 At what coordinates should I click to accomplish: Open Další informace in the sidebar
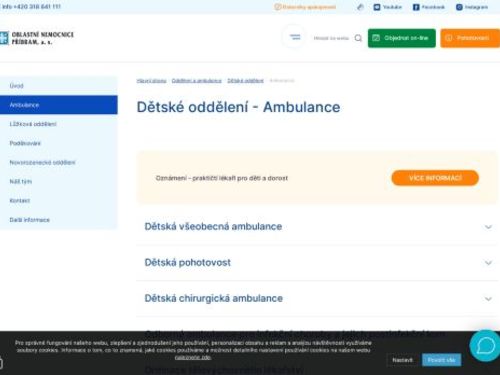[59, 220]
